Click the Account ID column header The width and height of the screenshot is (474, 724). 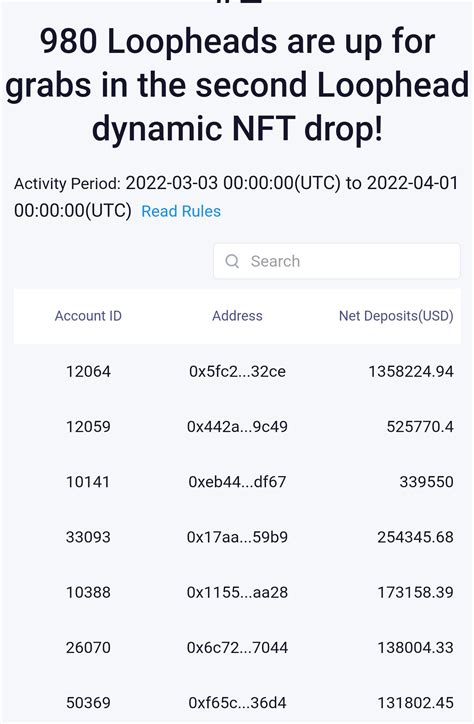[88, 316]
